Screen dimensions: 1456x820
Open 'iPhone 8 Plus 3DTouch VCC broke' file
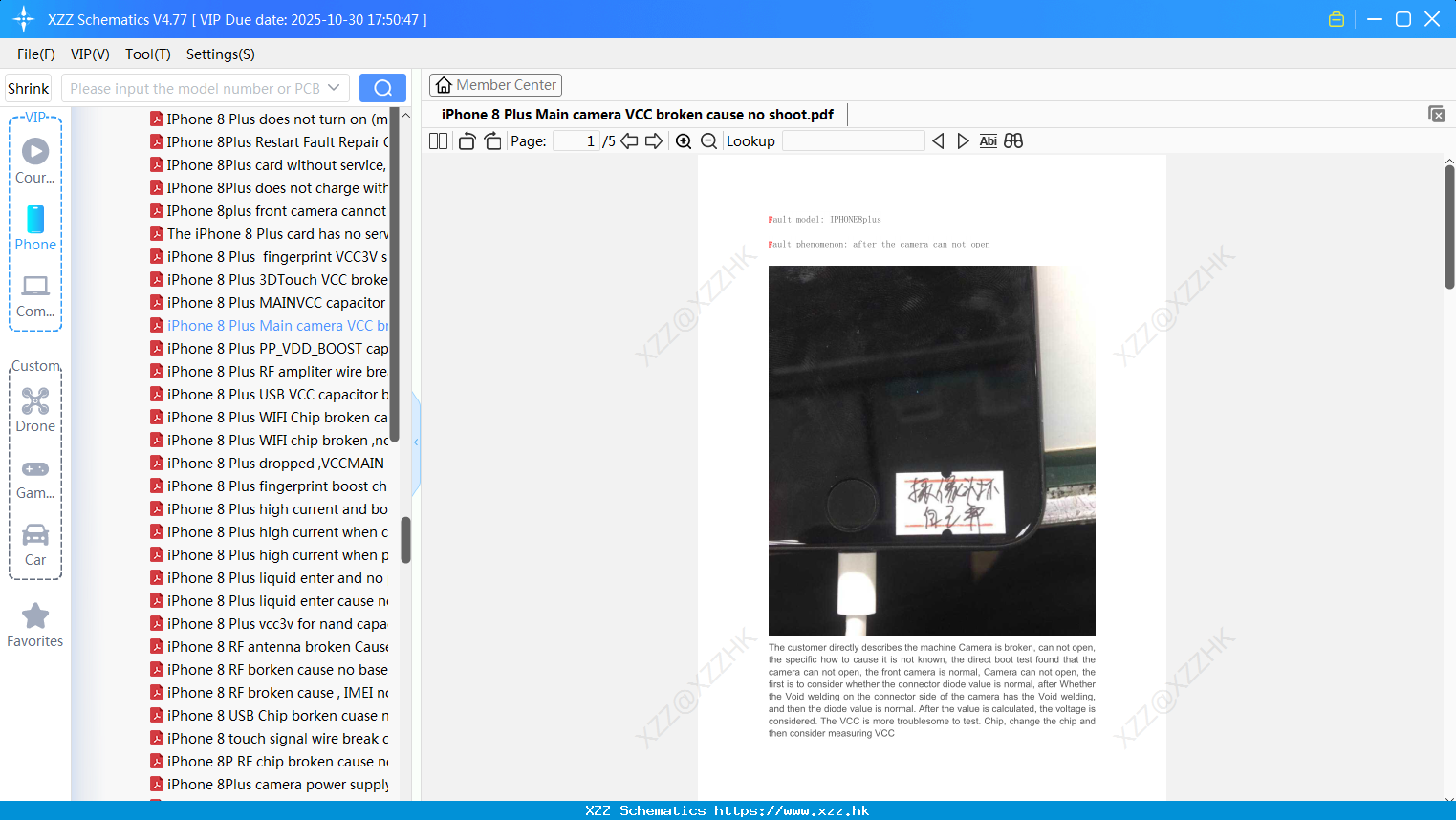(x=270, y=280)
